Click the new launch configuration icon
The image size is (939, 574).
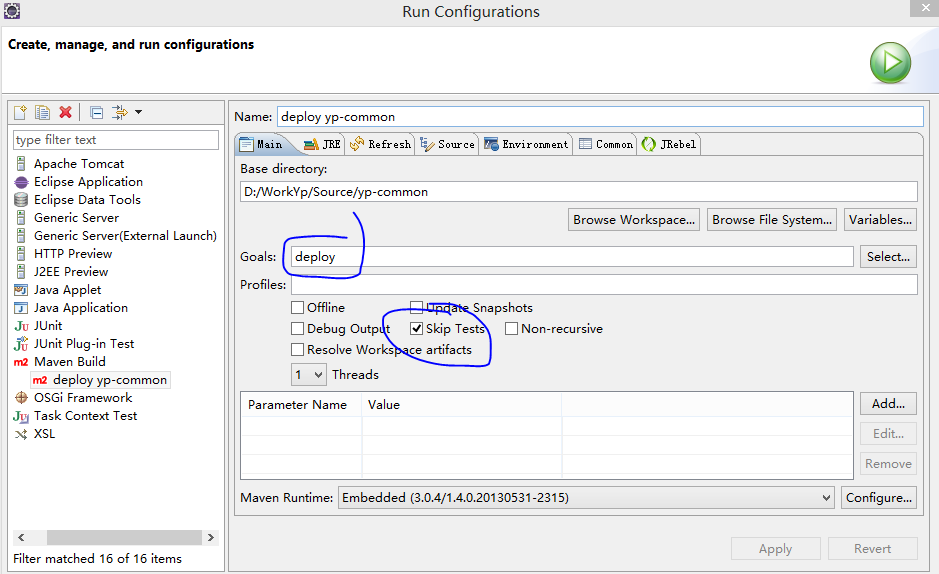pos(20,112)
